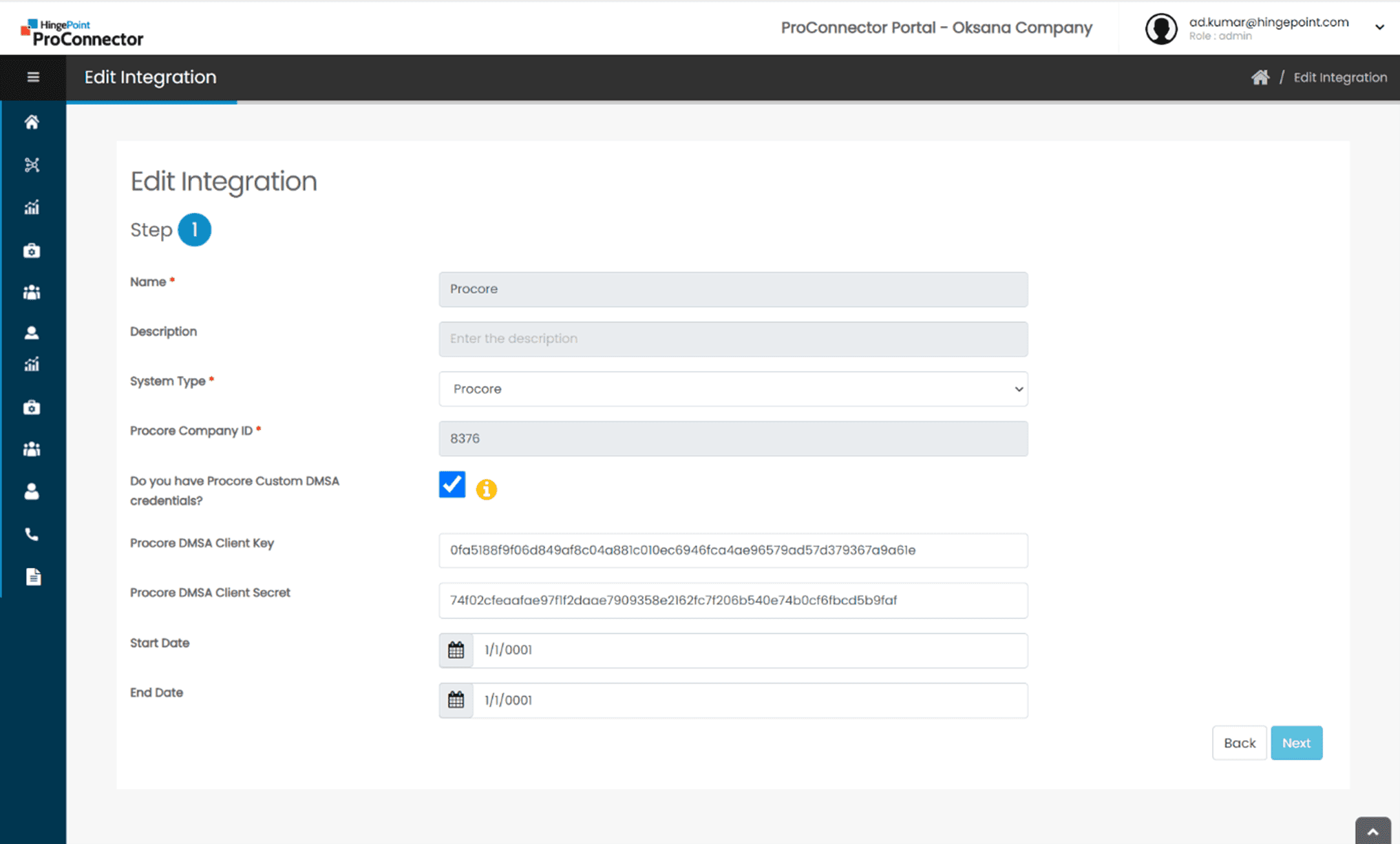Screen dimensions: 1400x844
Task: Click the yellow info icon beside the DMSA checkbox
Action: tap(486, 489)
